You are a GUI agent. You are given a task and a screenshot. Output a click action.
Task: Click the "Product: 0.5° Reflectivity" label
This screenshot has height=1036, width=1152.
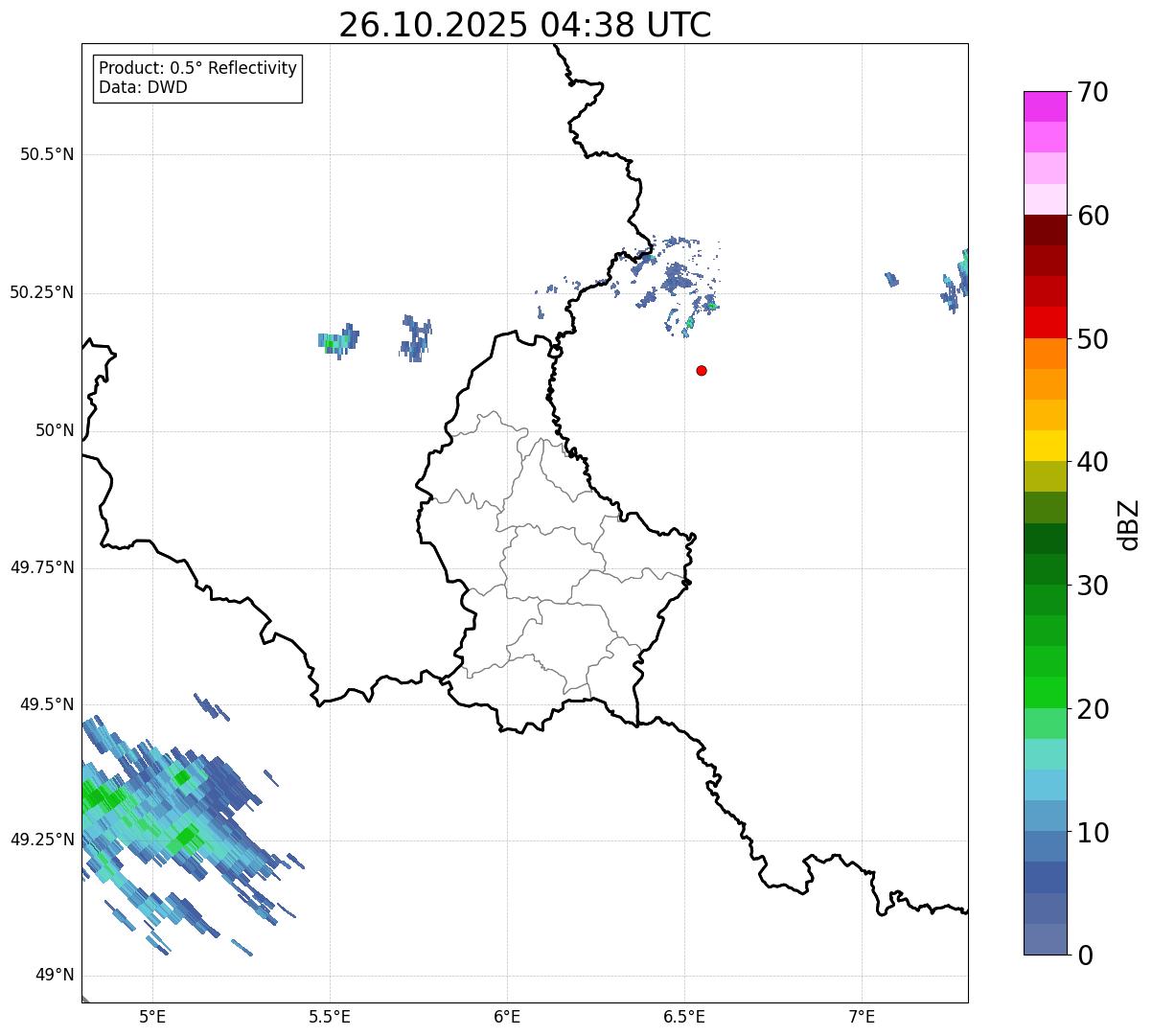[197, 69]
